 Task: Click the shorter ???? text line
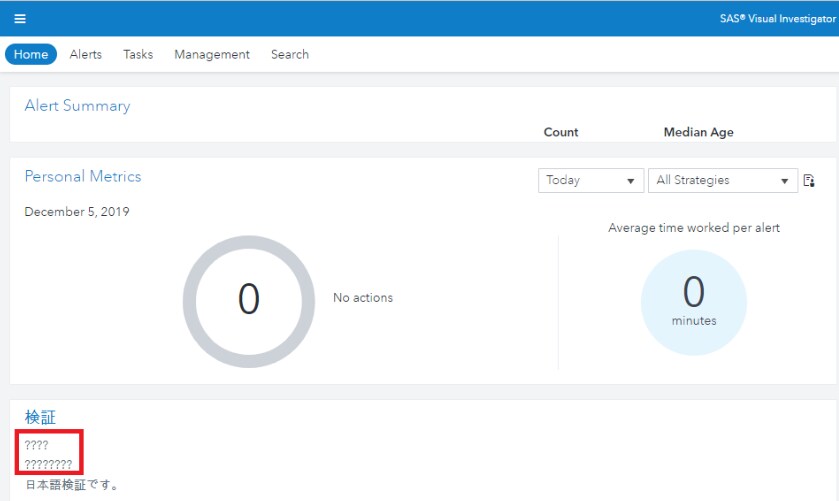[36, 445]
